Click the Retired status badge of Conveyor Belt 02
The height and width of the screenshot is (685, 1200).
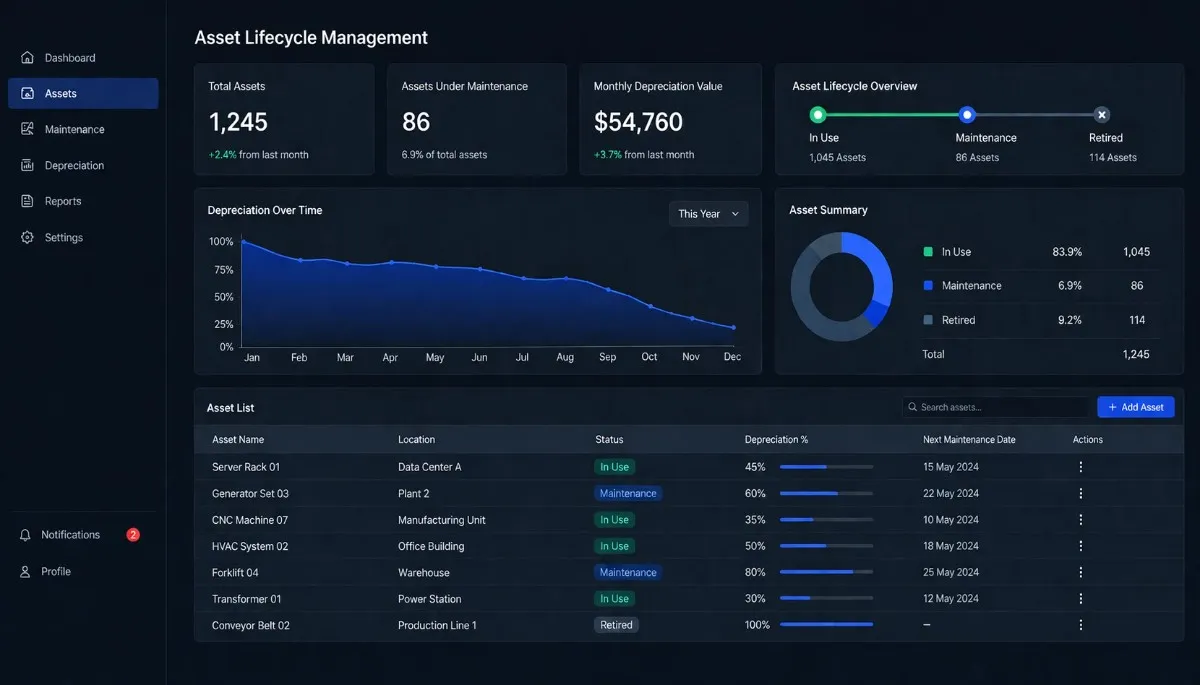(616, 625)
